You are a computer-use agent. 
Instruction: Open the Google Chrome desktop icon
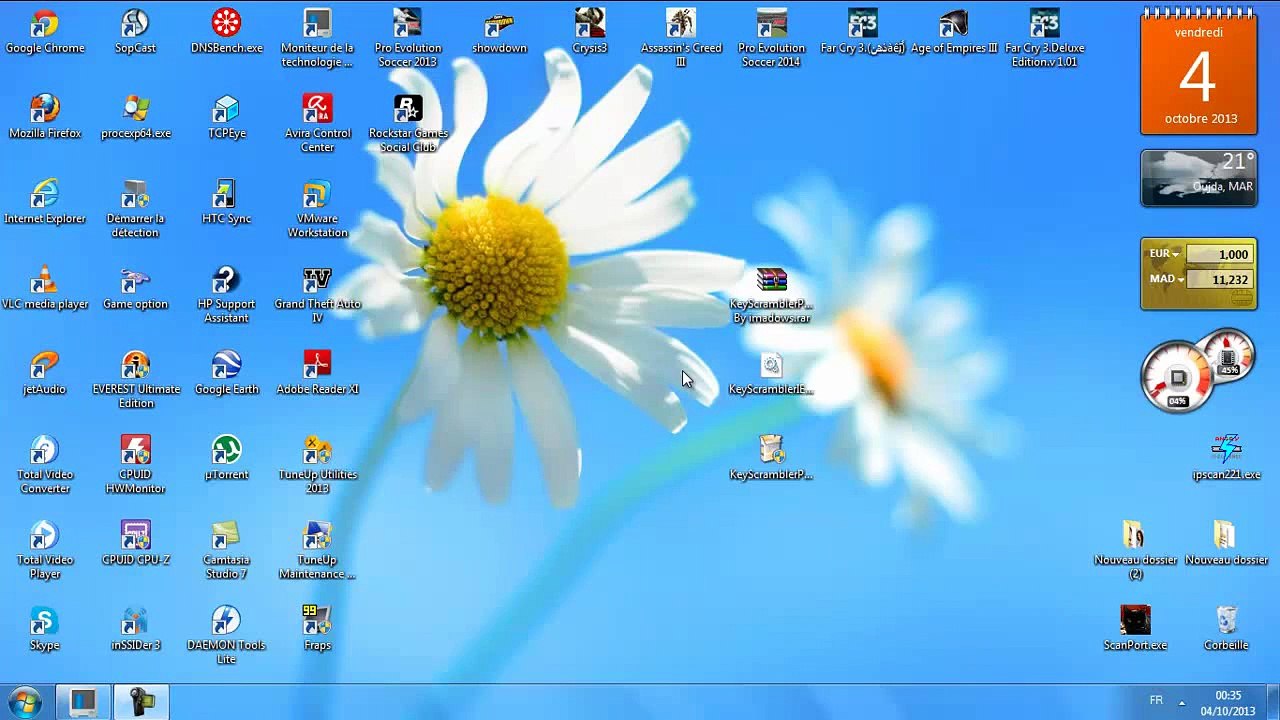[x=45, y=31]
